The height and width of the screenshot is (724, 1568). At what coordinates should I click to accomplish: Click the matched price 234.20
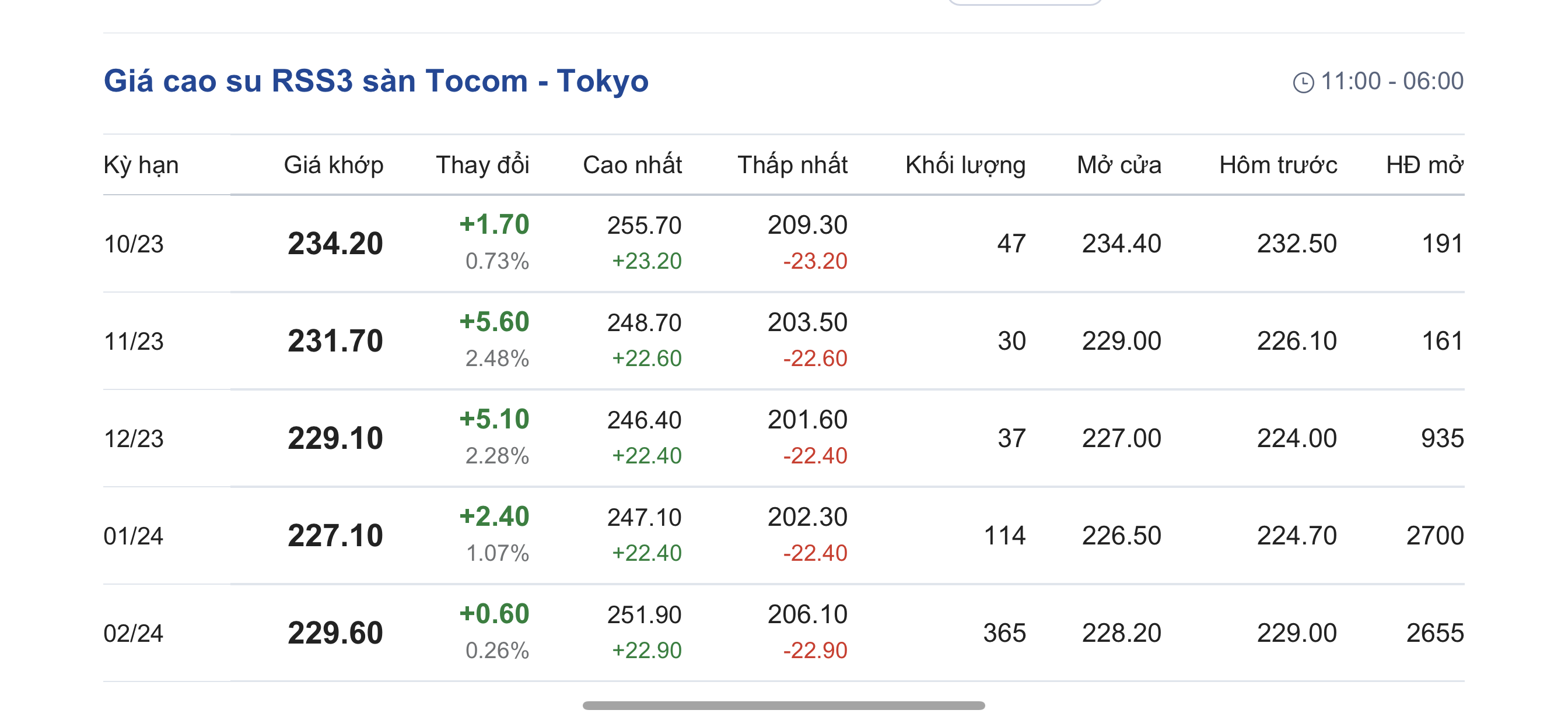tap(335, 243)
